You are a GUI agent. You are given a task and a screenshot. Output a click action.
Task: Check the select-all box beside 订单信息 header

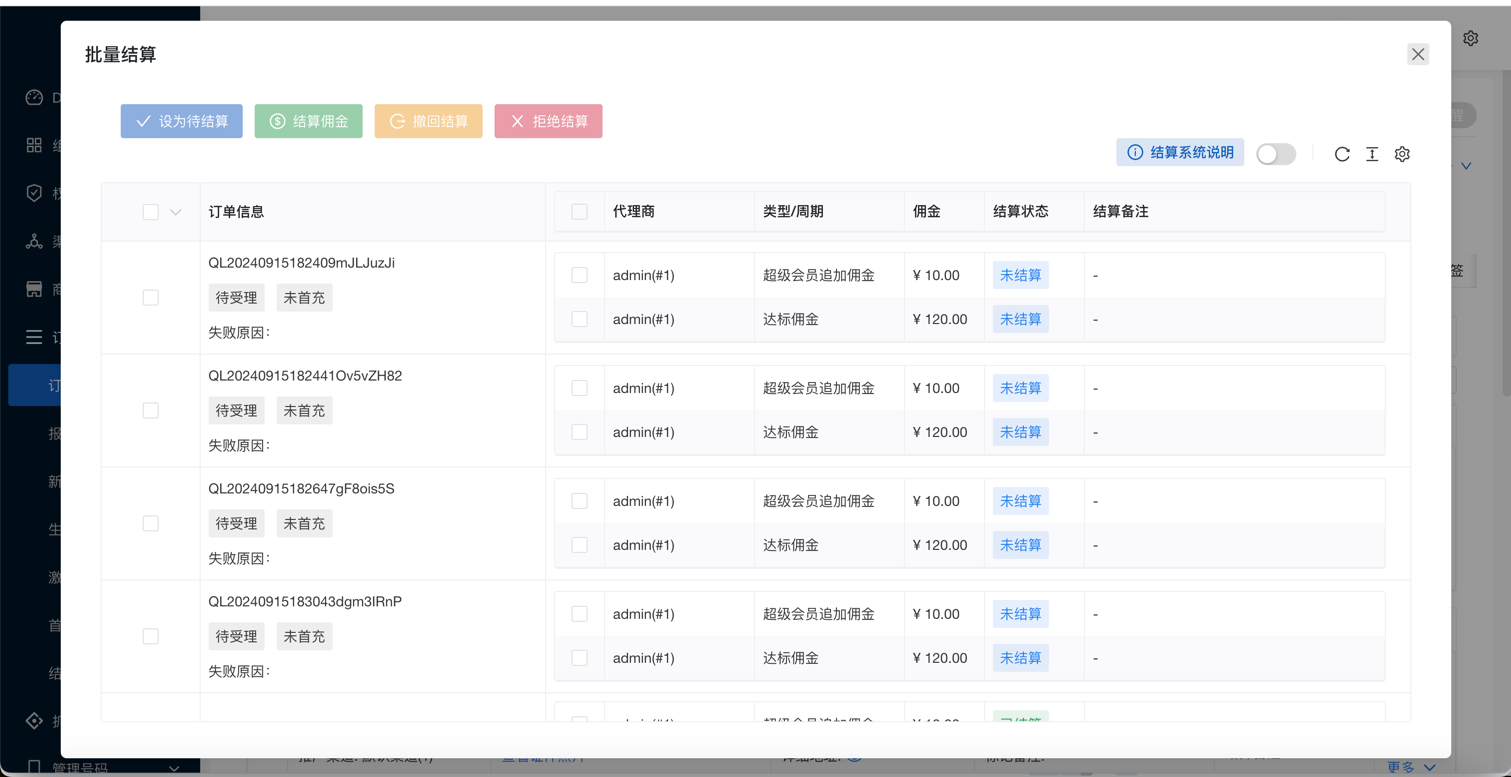tap(150, 212)
